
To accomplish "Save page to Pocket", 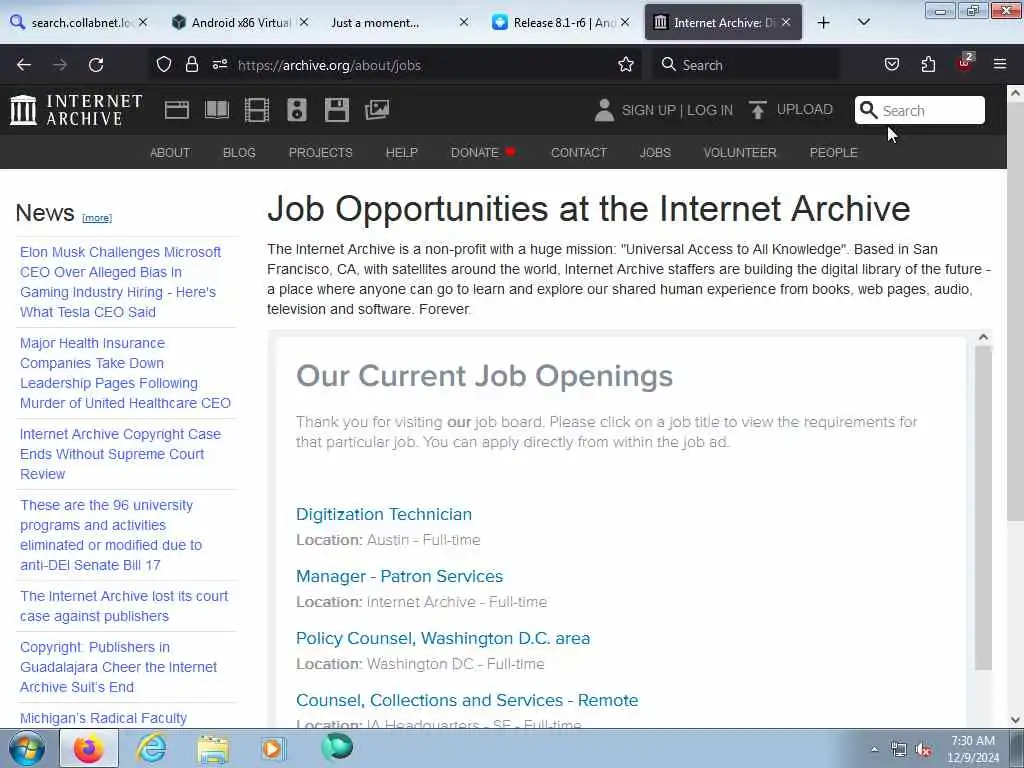I will coord(892,64).
